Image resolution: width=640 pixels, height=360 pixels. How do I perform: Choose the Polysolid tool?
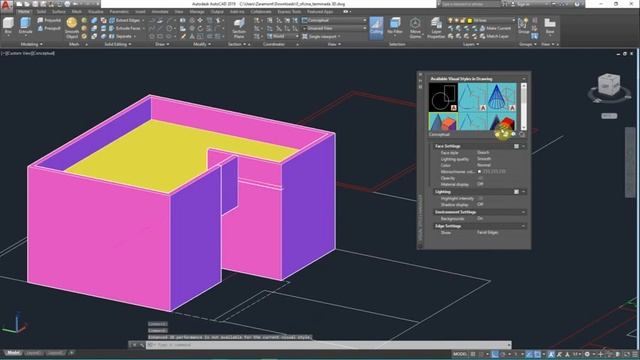point(49,20)
